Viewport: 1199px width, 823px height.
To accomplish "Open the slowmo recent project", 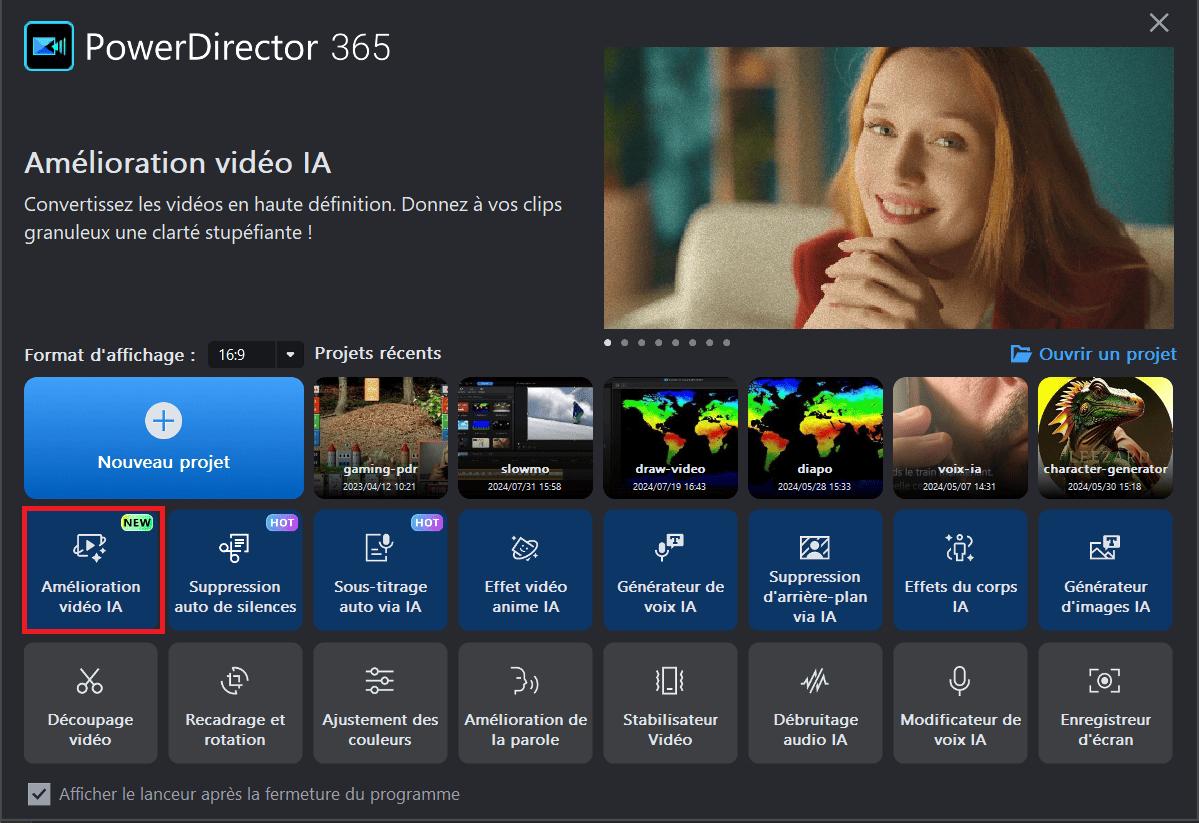I will (x=525, y=437).
